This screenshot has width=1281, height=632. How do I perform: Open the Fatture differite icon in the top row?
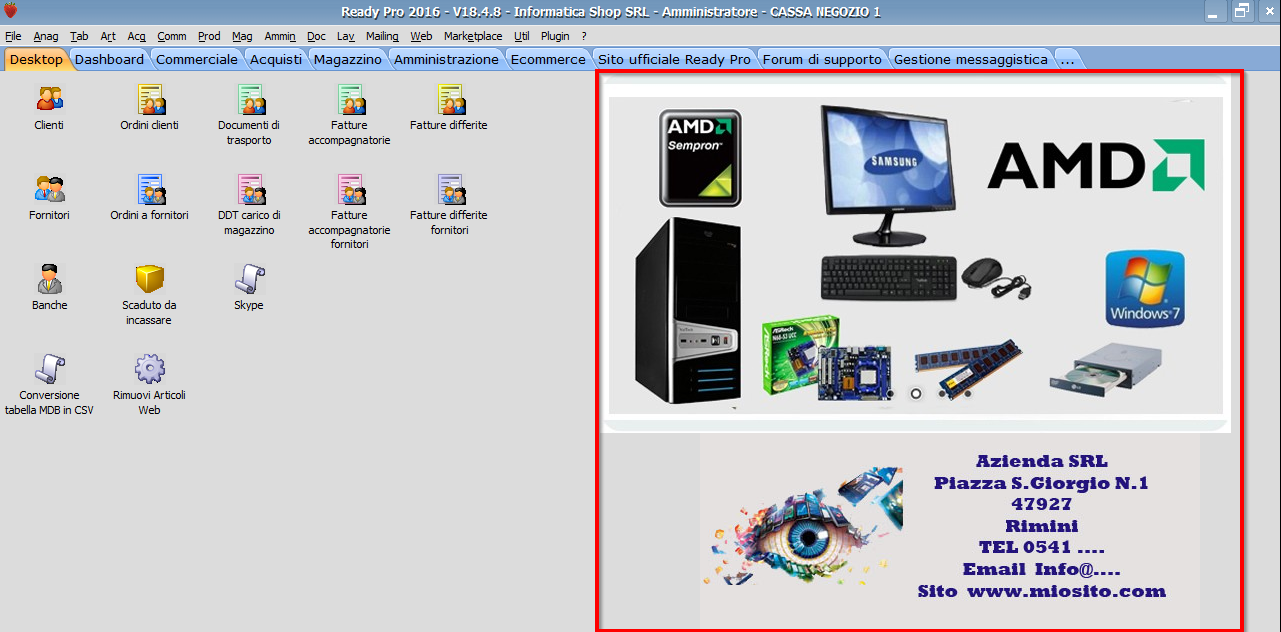449,99
